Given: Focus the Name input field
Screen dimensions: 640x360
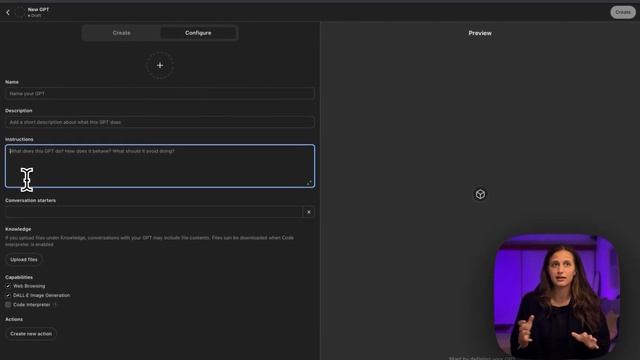Looking at the screenshot, I should click(160, 93).
